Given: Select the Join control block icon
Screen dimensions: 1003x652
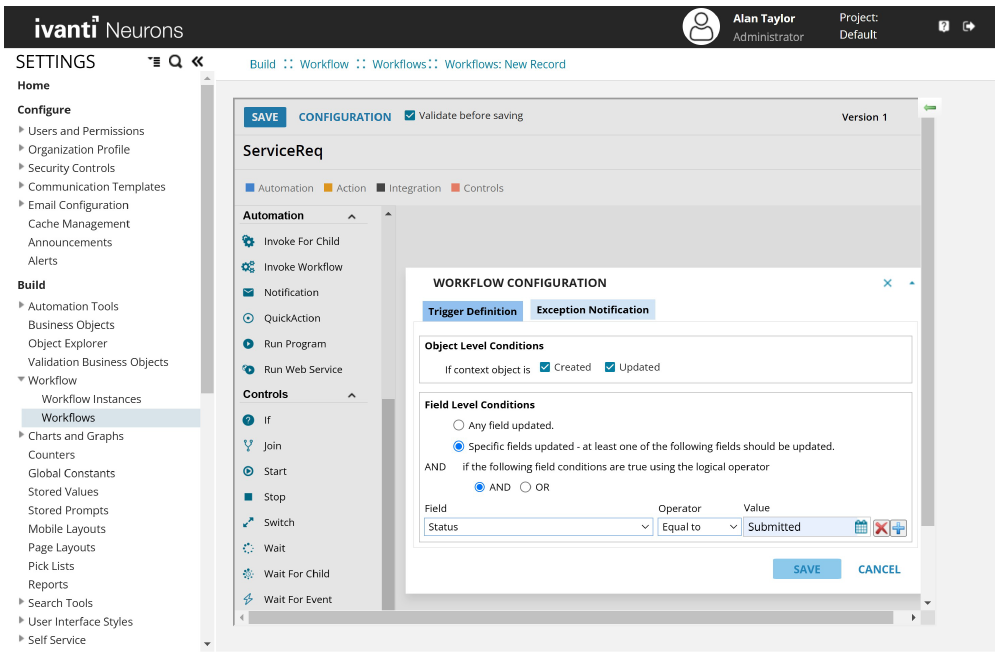Looking at the screenshot, I should pos(248,446).
